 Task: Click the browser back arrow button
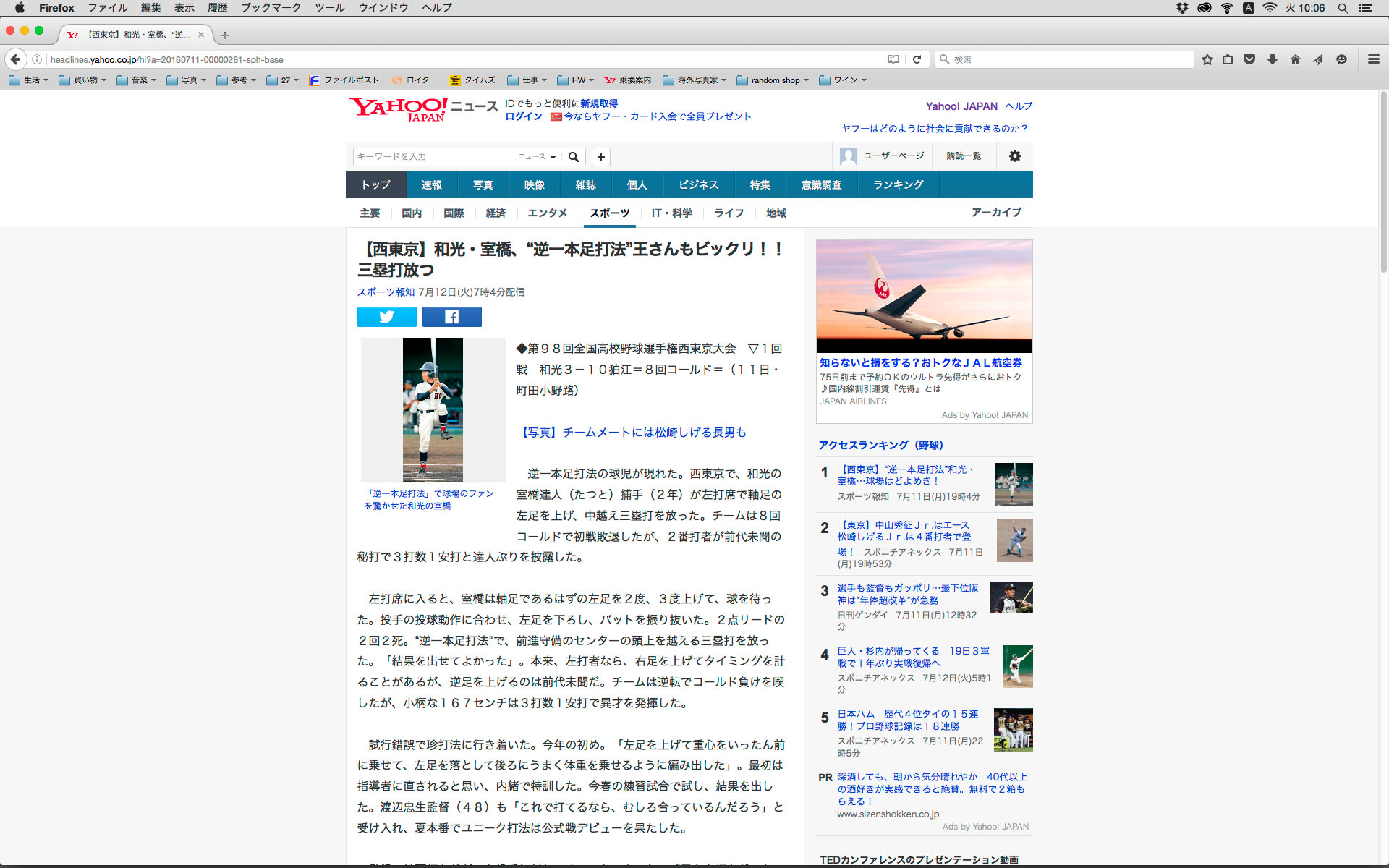point(16,59)
